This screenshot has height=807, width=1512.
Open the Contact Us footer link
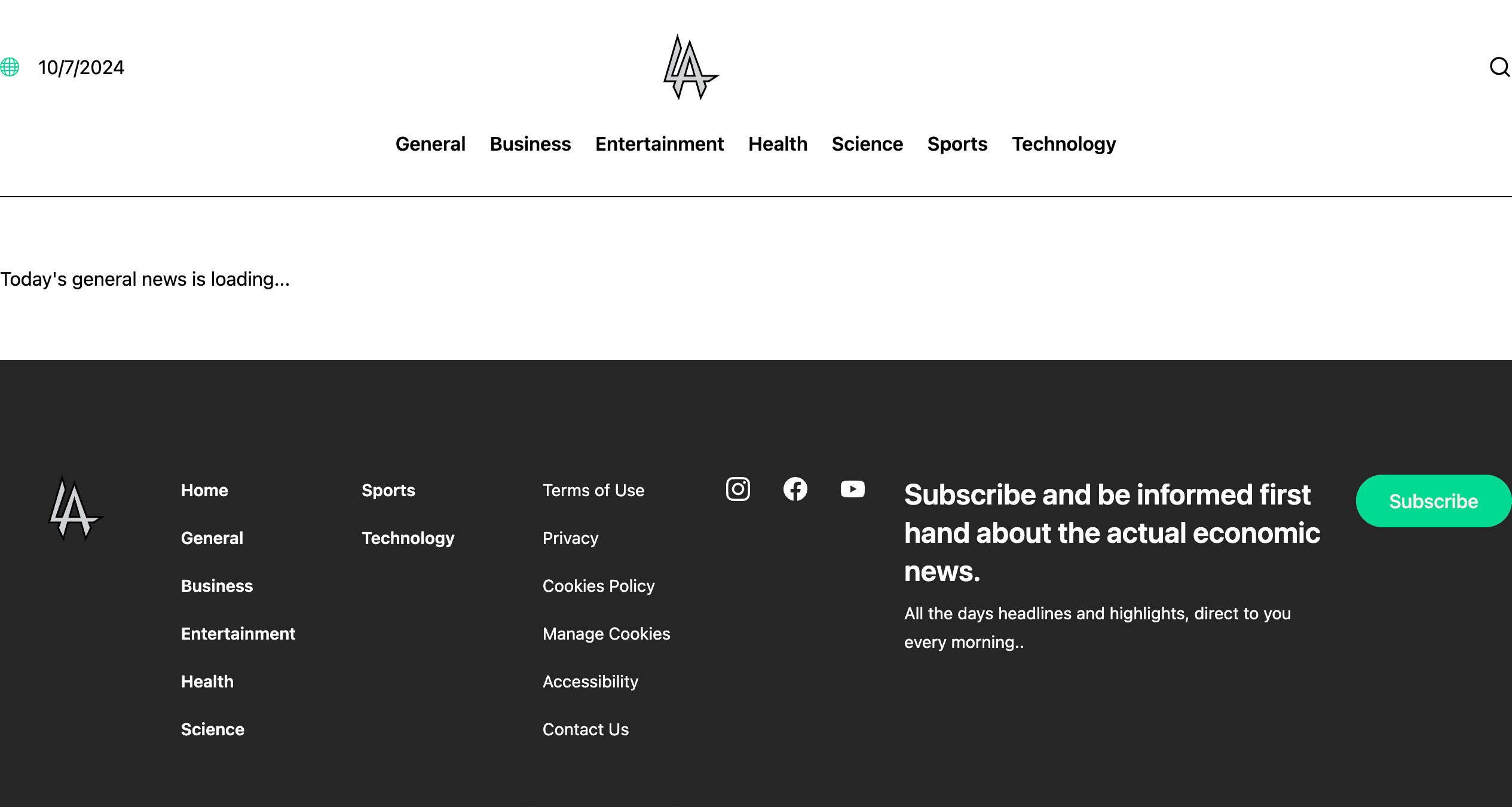tap(586, 729)
